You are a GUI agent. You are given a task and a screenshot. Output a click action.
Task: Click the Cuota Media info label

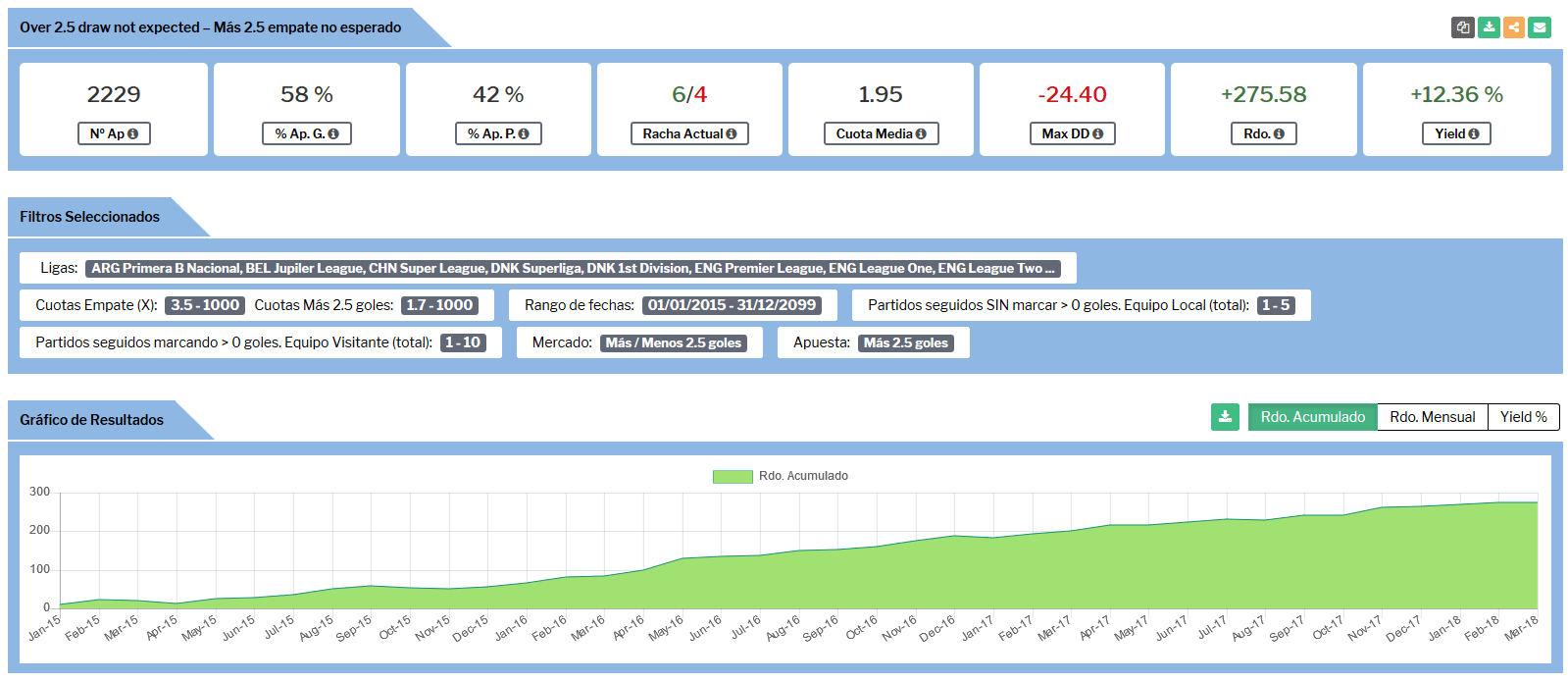(x=881, y=133)
